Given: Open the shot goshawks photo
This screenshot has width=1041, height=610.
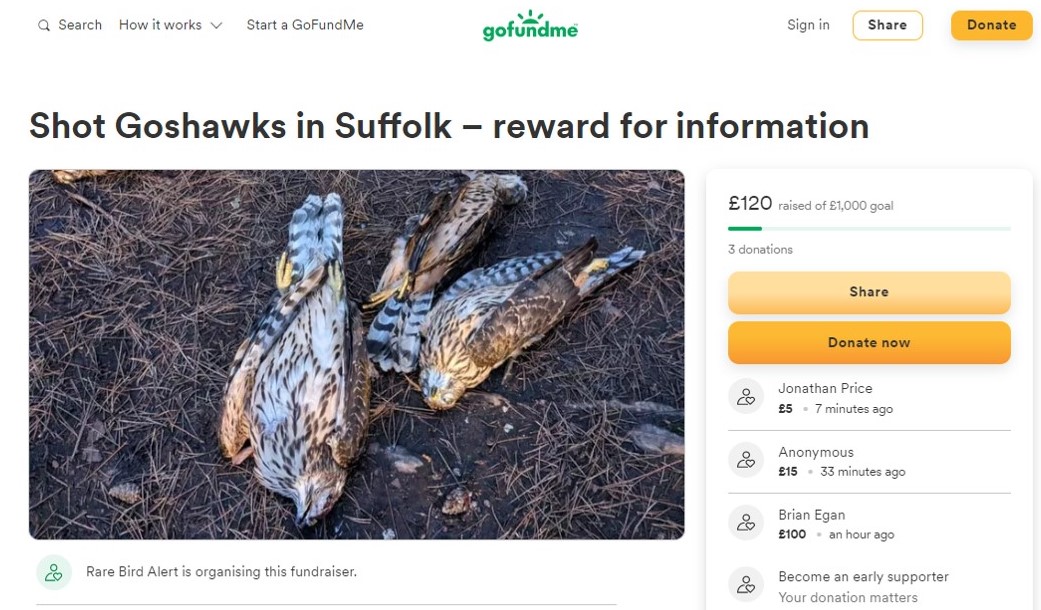Looking at the screenshot, I should 356,354.
